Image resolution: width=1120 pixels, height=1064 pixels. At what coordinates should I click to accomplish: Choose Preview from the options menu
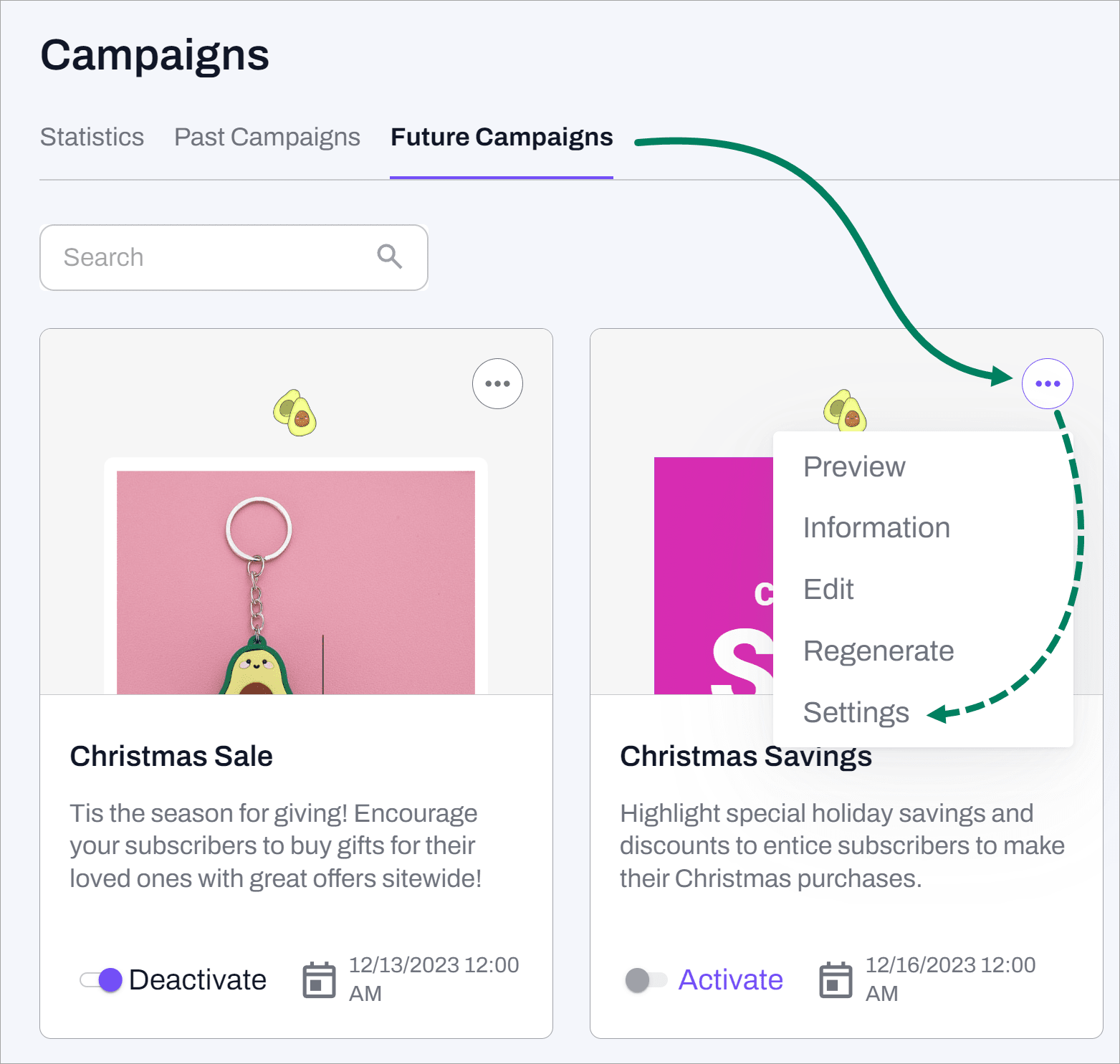(854, 466)
